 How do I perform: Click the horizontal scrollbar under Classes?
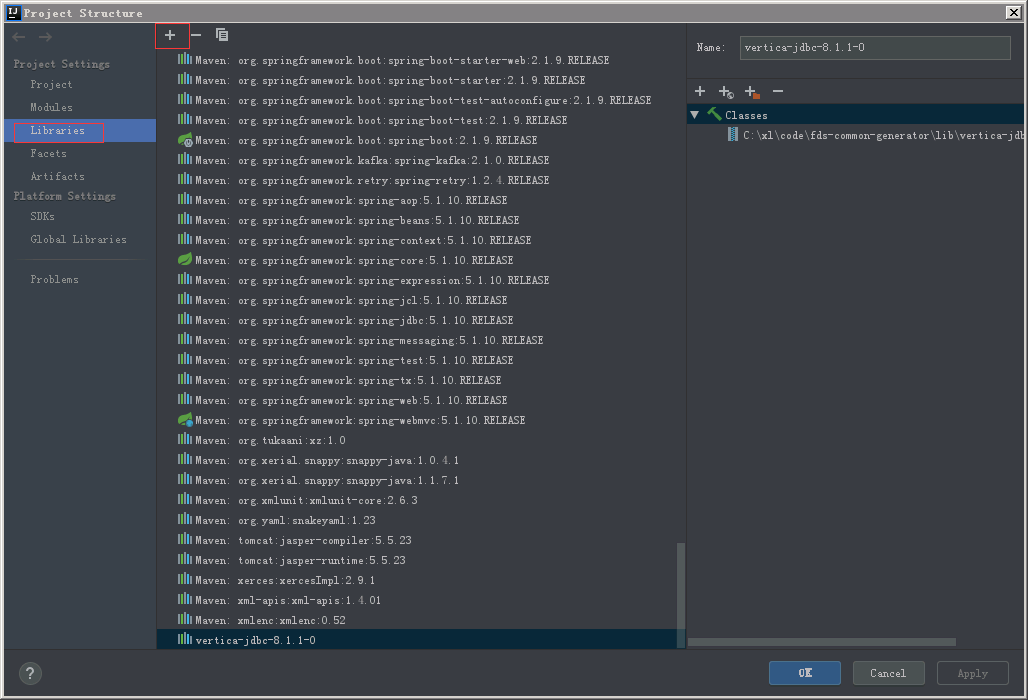(x=821, y=642)
